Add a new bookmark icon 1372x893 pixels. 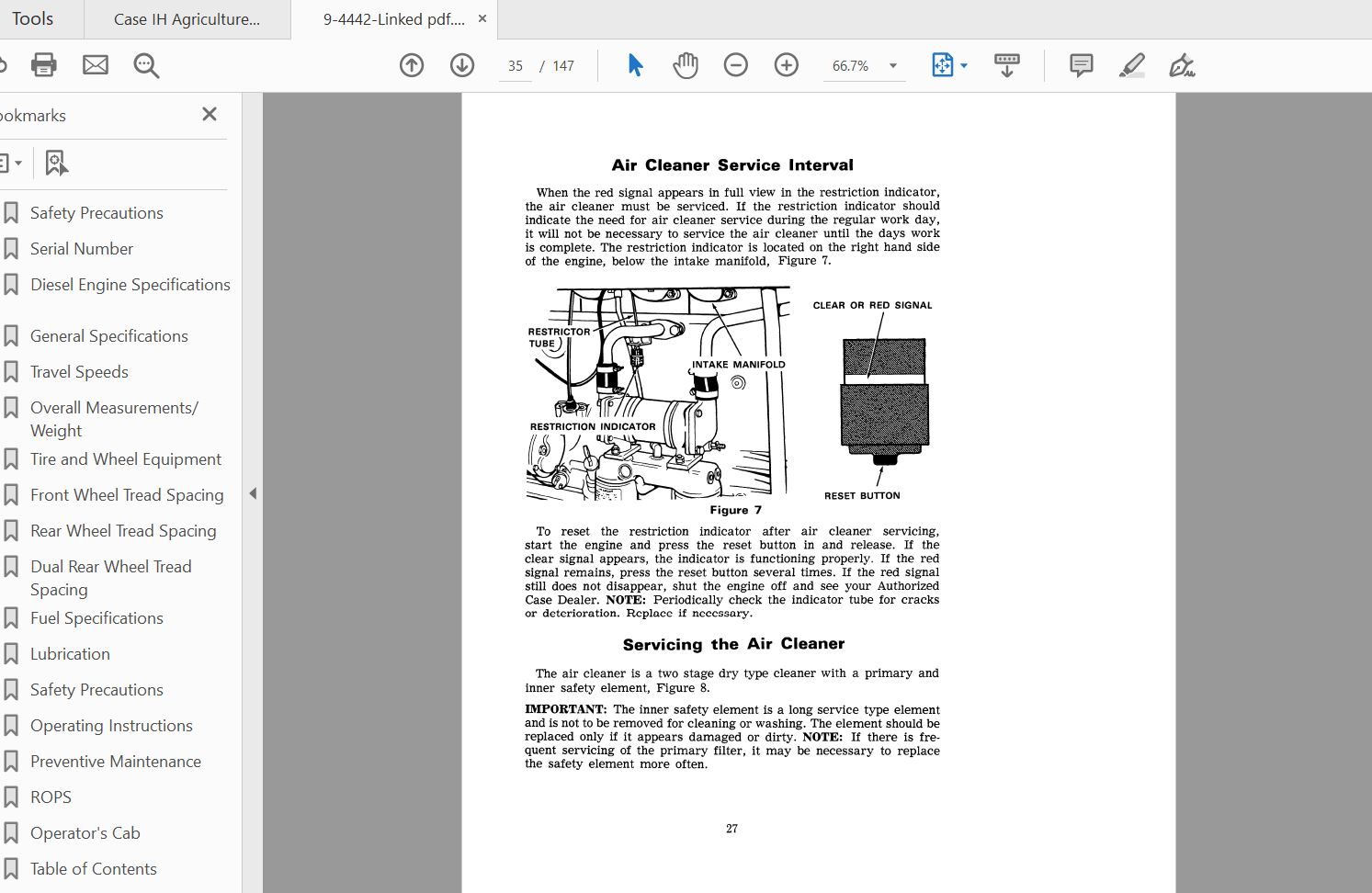tap(56, 164)
